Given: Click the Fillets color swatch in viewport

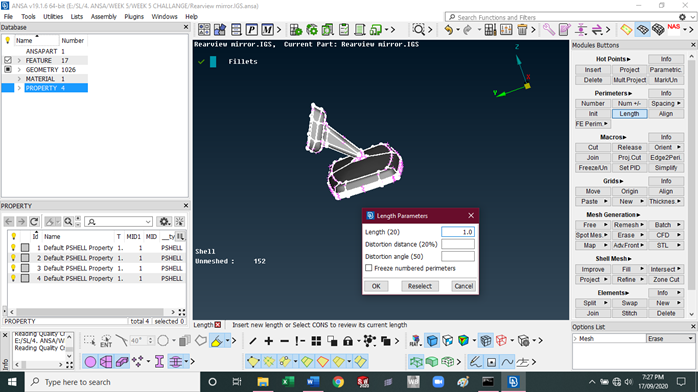Looking at the screenshot, I should (x=213, y=61).
